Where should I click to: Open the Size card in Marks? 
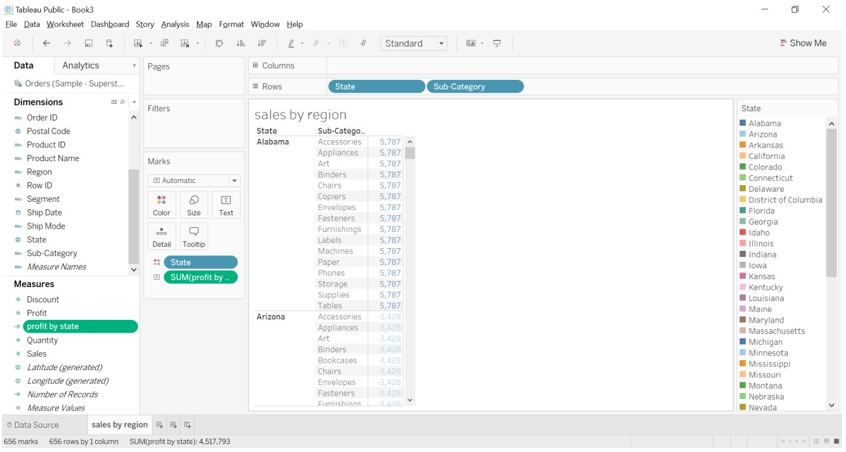tap(194, 206)
